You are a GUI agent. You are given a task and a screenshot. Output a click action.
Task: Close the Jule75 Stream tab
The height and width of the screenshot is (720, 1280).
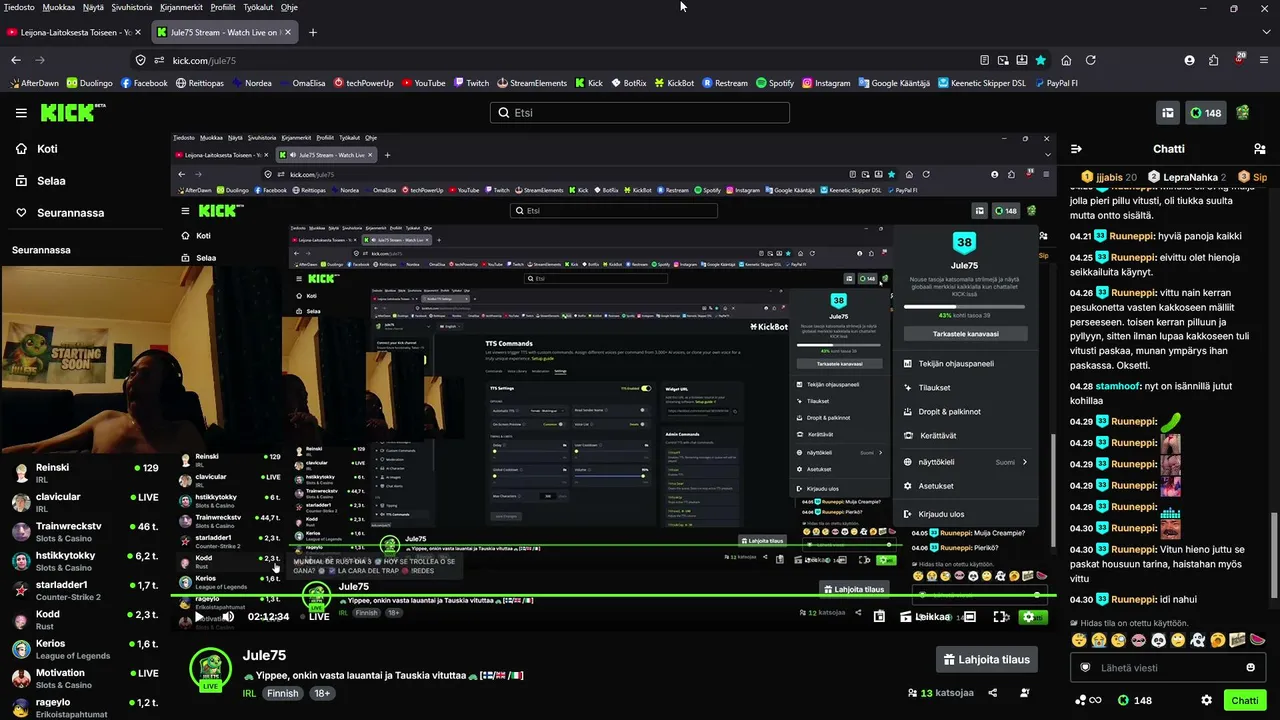[x=288, y=32]
